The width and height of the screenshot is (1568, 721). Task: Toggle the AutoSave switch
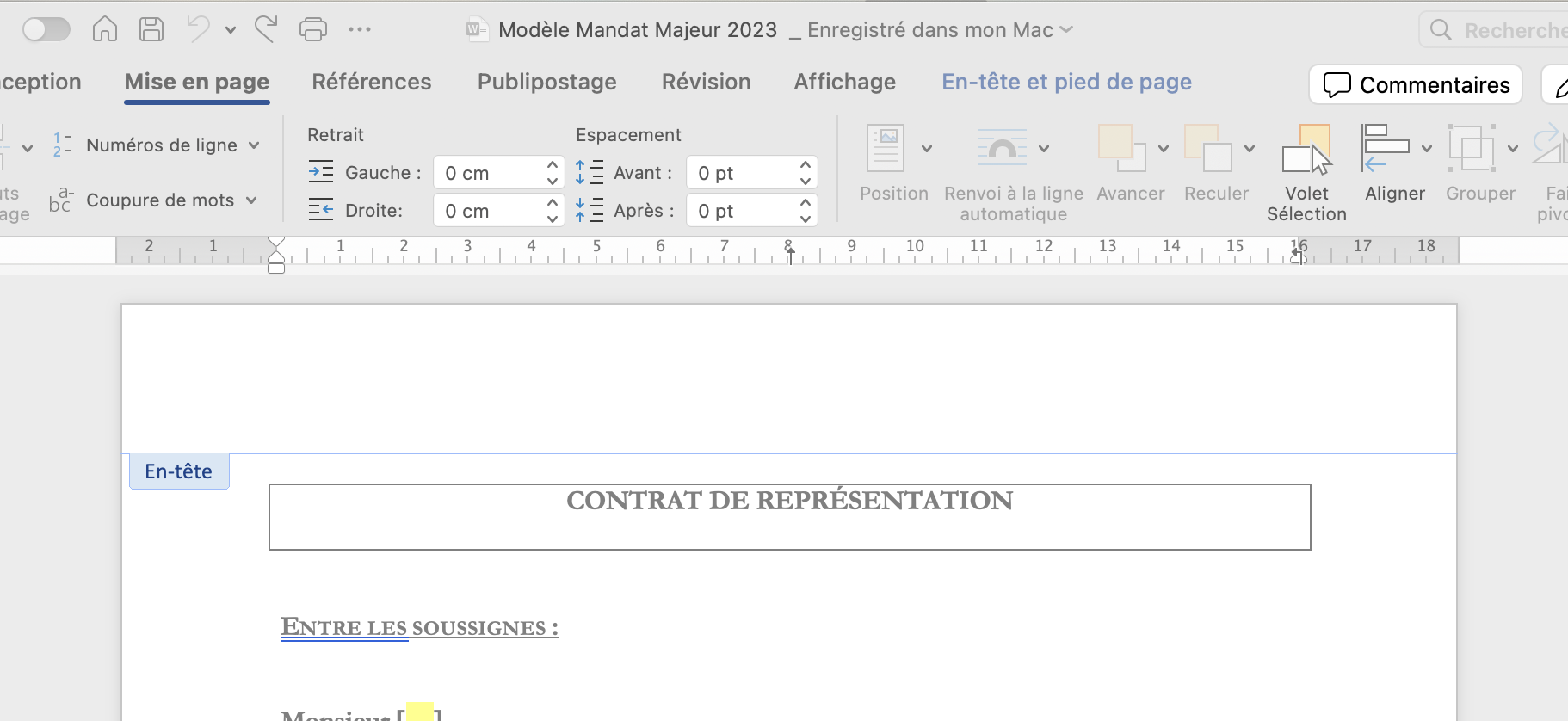point(46,30)
